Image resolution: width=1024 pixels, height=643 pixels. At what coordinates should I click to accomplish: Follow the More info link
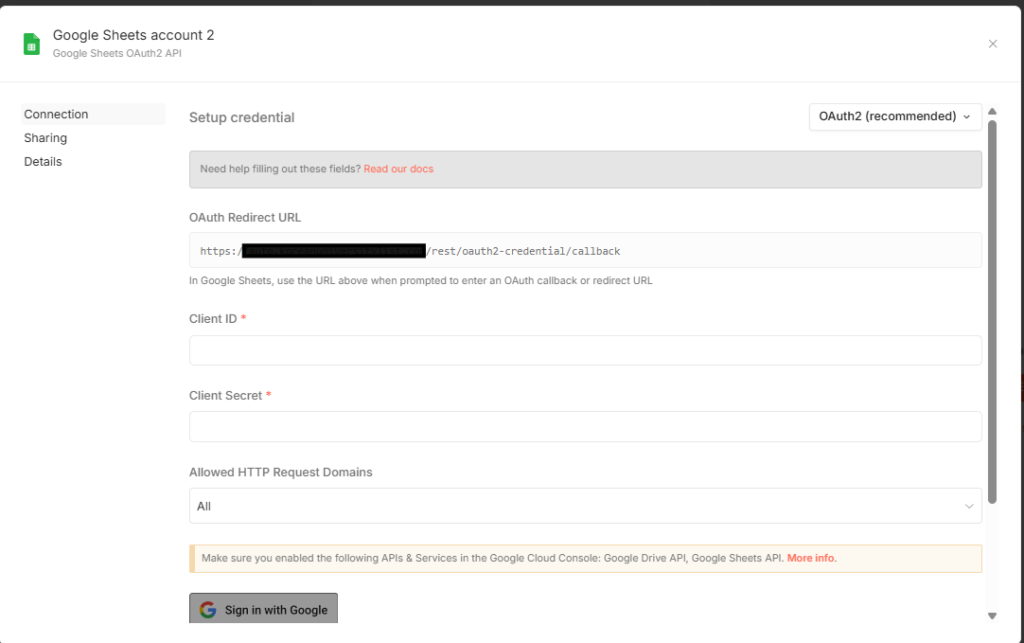(x=811, y=558)
